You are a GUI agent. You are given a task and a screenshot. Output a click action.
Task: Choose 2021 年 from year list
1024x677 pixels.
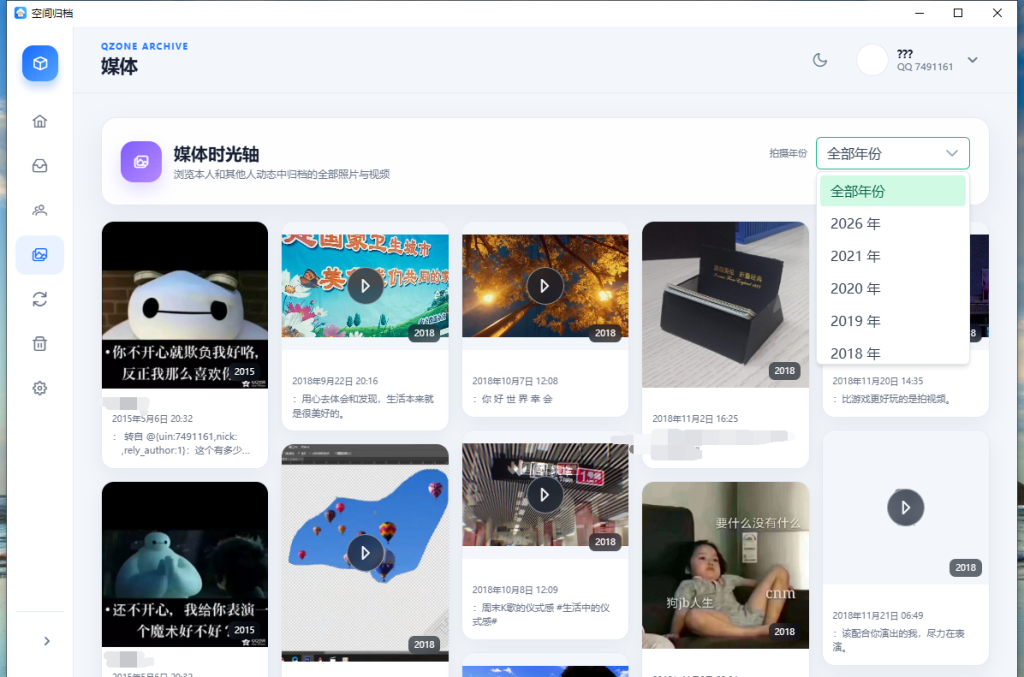tap(892, 257)
